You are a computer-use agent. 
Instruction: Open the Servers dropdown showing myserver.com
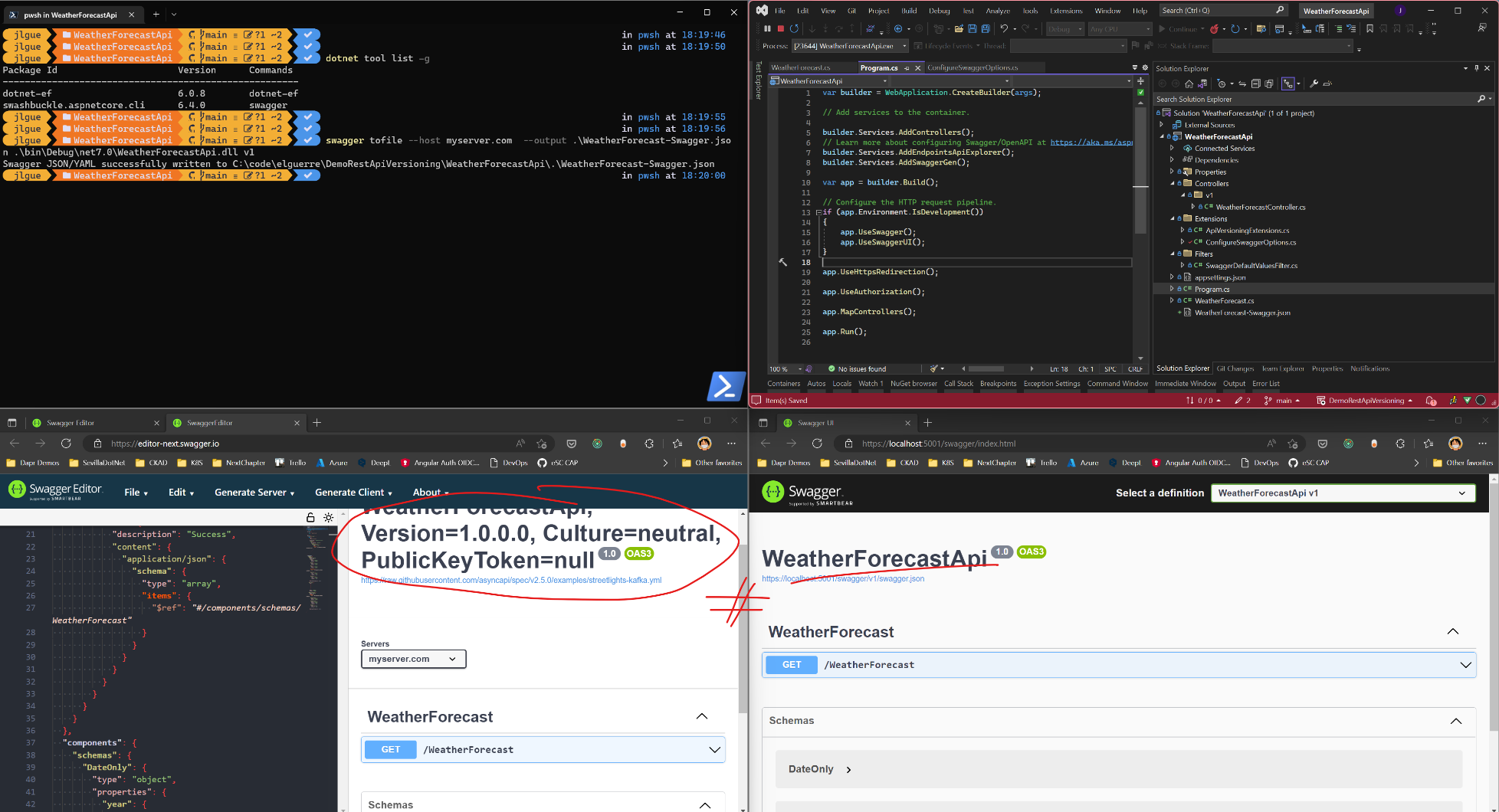(x=413, y=659)
